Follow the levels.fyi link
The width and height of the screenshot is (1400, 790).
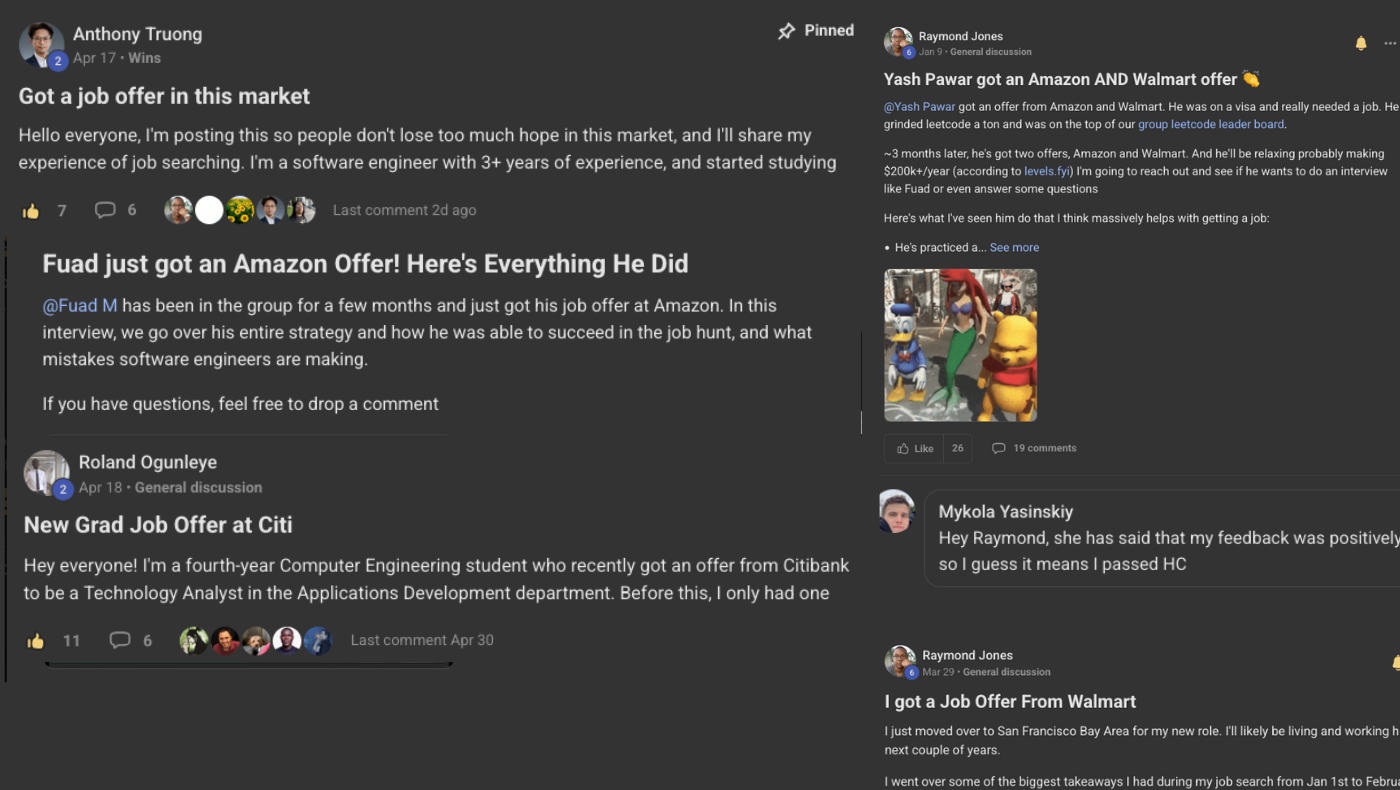coord(1048,171)
